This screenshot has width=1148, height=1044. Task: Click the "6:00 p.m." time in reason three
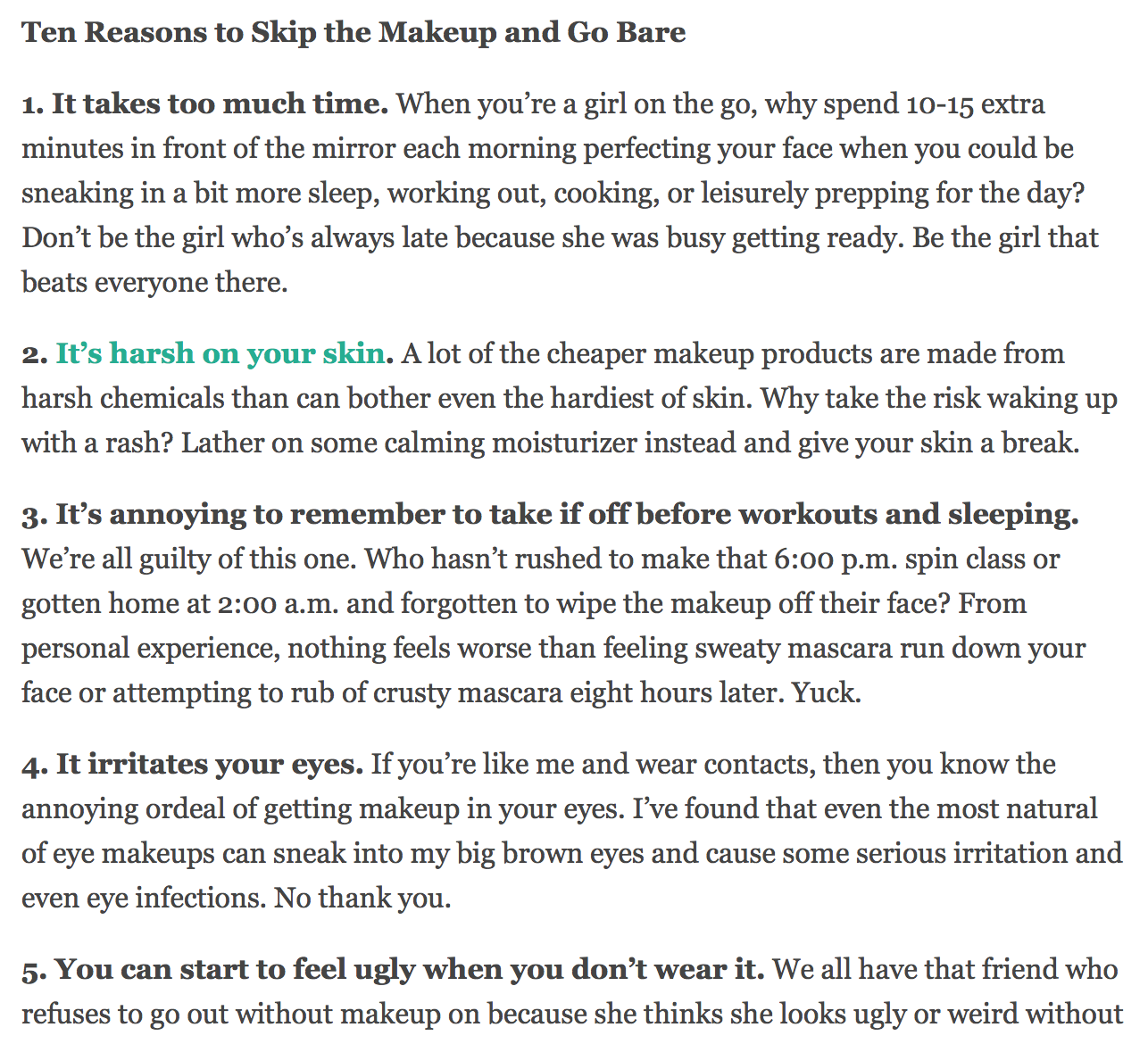click(835, 559)
